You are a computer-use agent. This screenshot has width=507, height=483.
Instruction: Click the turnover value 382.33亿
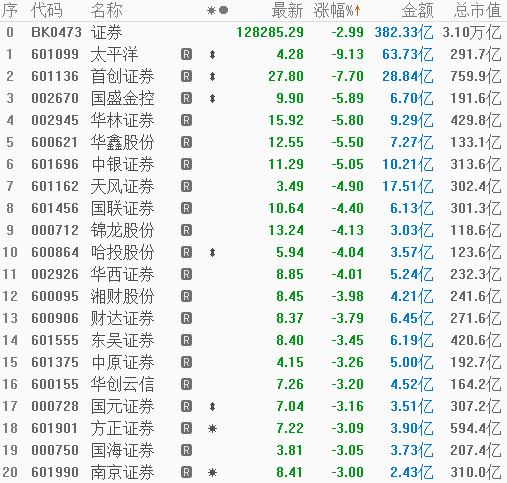pyautogui.click(x=404, y=32)
